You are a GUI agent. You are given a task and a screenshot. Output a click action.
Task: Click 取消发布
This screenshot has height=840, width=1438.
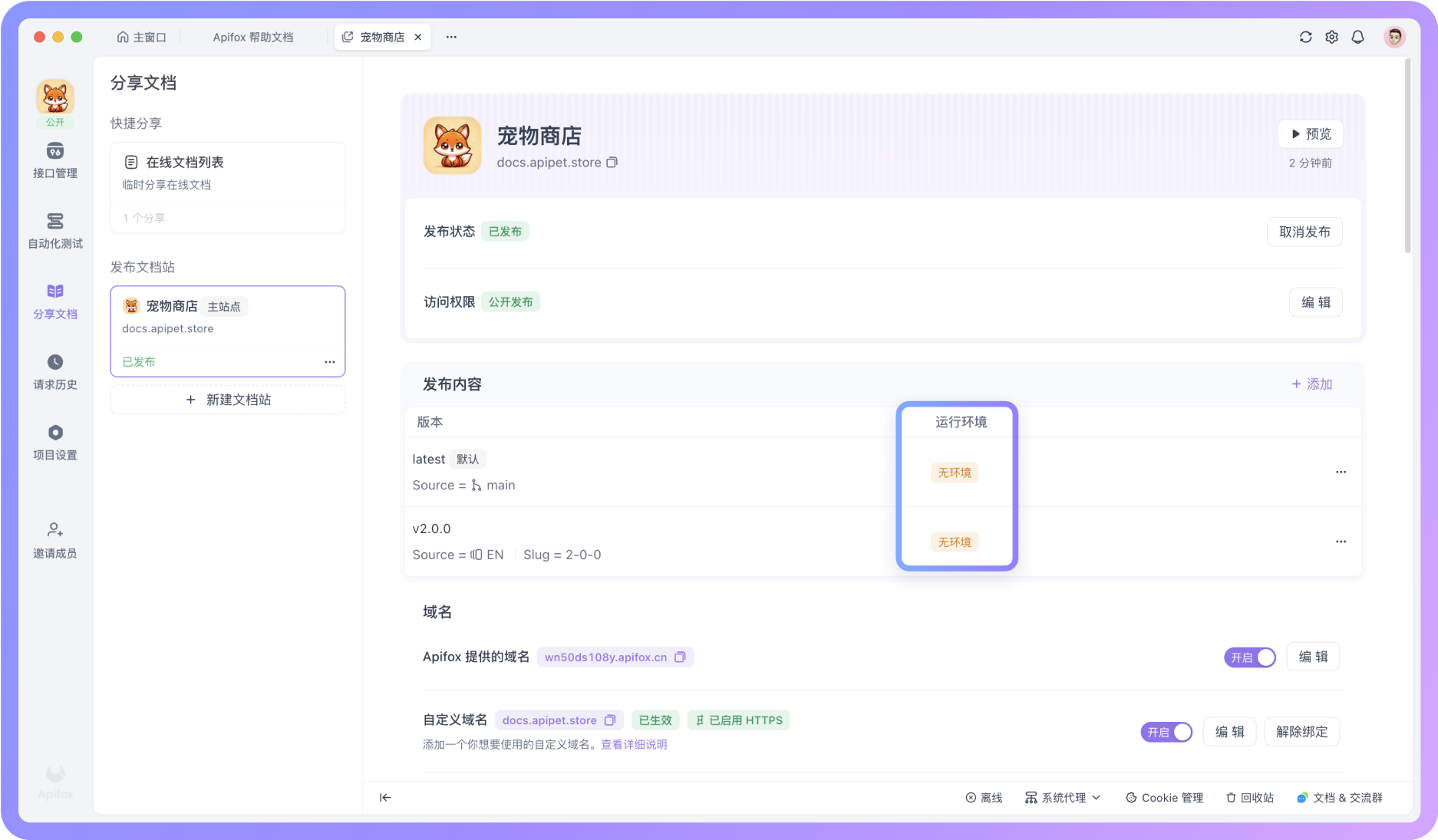tap(1304, 232)
